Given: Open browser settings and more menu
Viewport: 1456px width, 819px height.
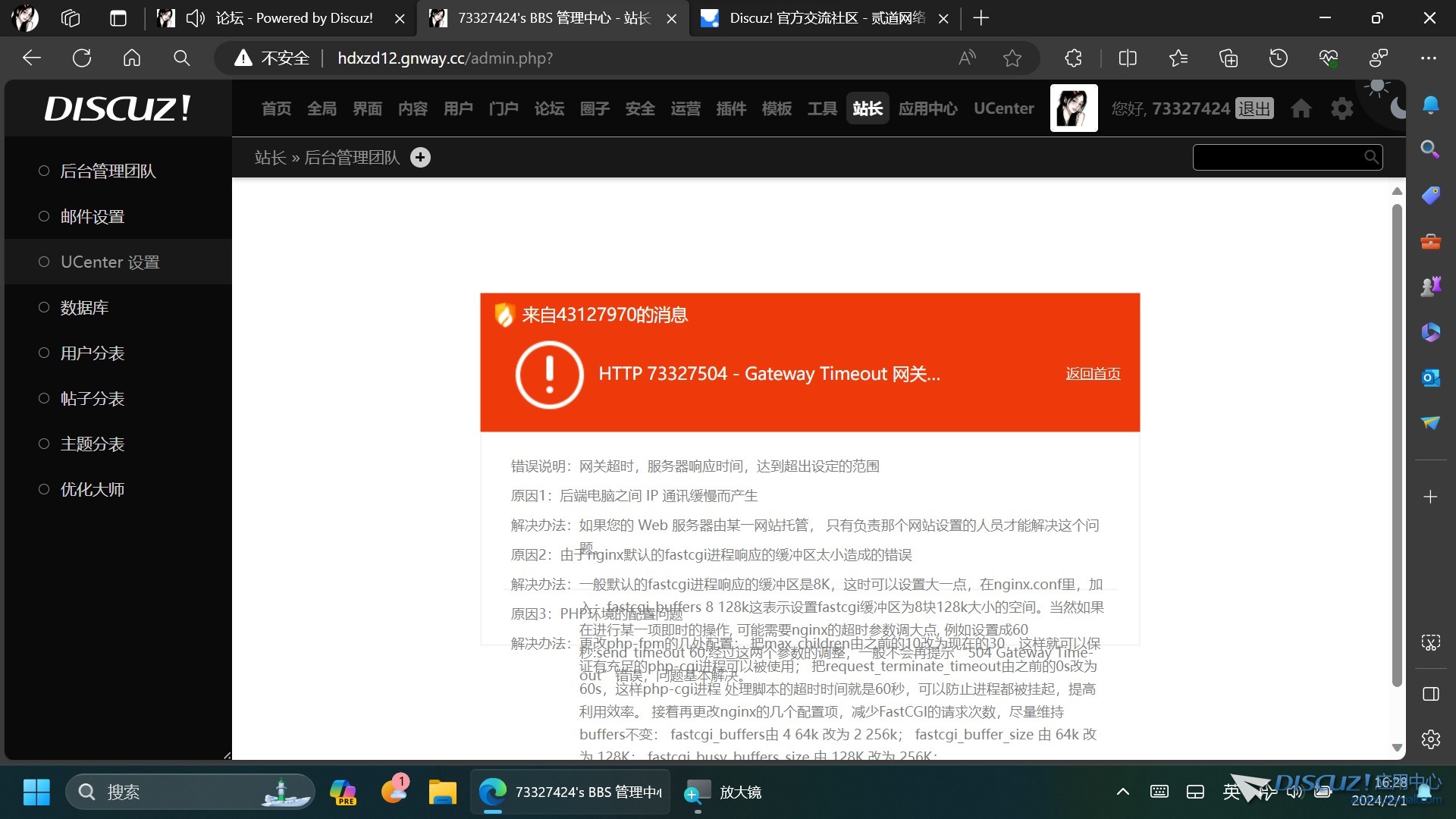Looking at the screenshot, I should click(x=1429, y=58).
